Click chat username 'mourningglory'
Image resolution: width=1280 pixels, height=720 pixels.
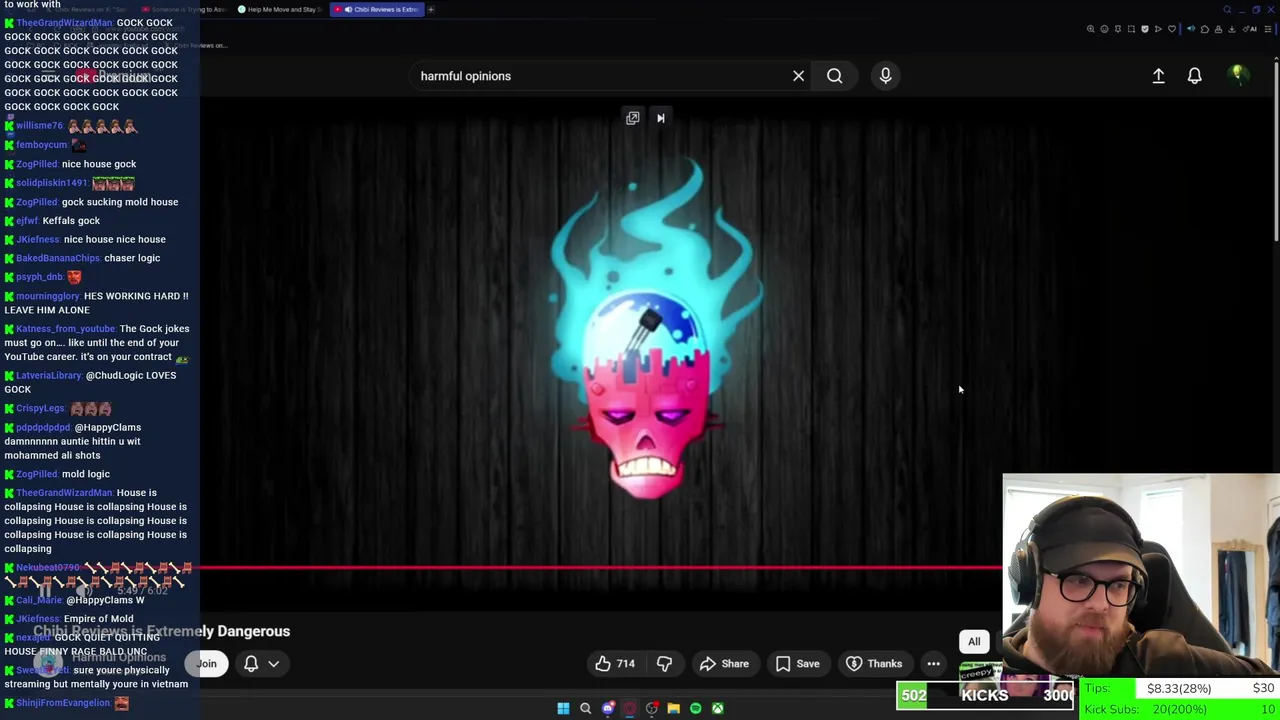pos(47,296)
